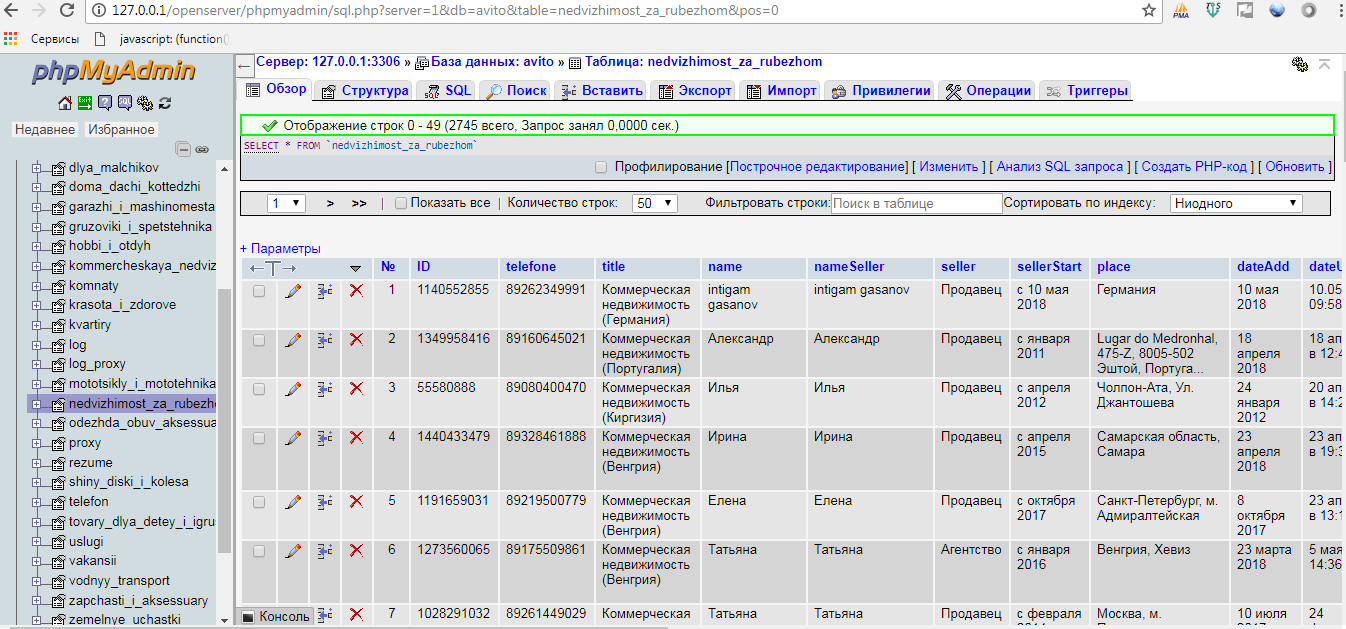Switch to the Структура tab

[365, 90]
